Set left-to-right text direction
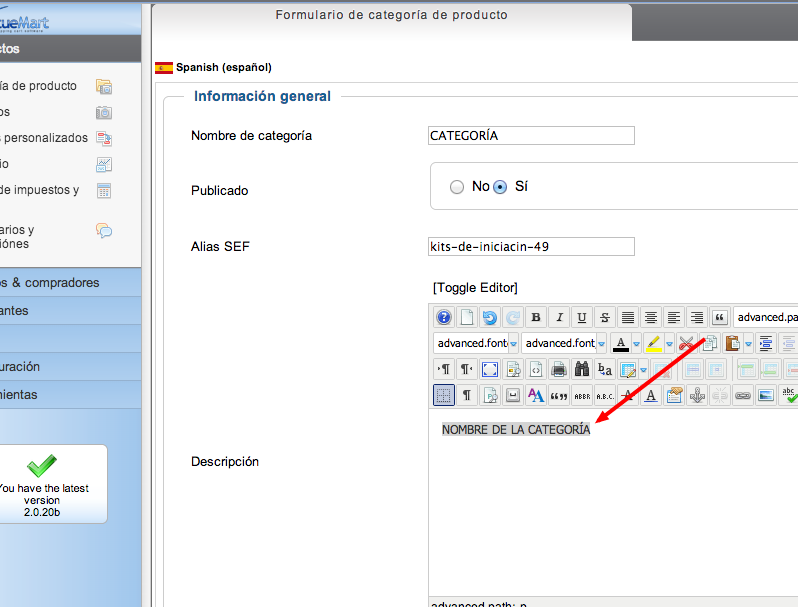 coord(444,369)
